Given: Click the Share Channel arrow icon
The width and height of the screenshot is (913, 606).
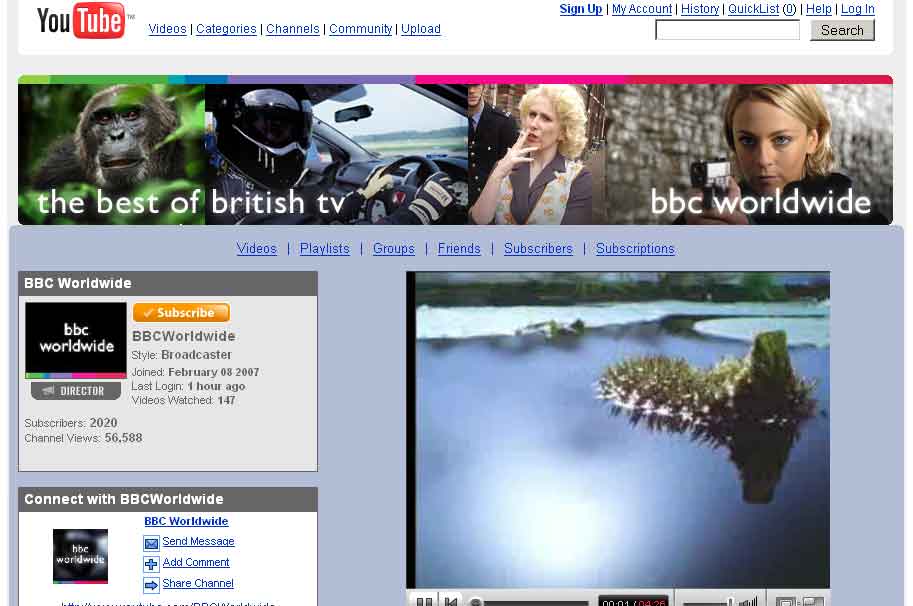Looking at the screenshot, I should pyautogui.click(x=151, y=585).
